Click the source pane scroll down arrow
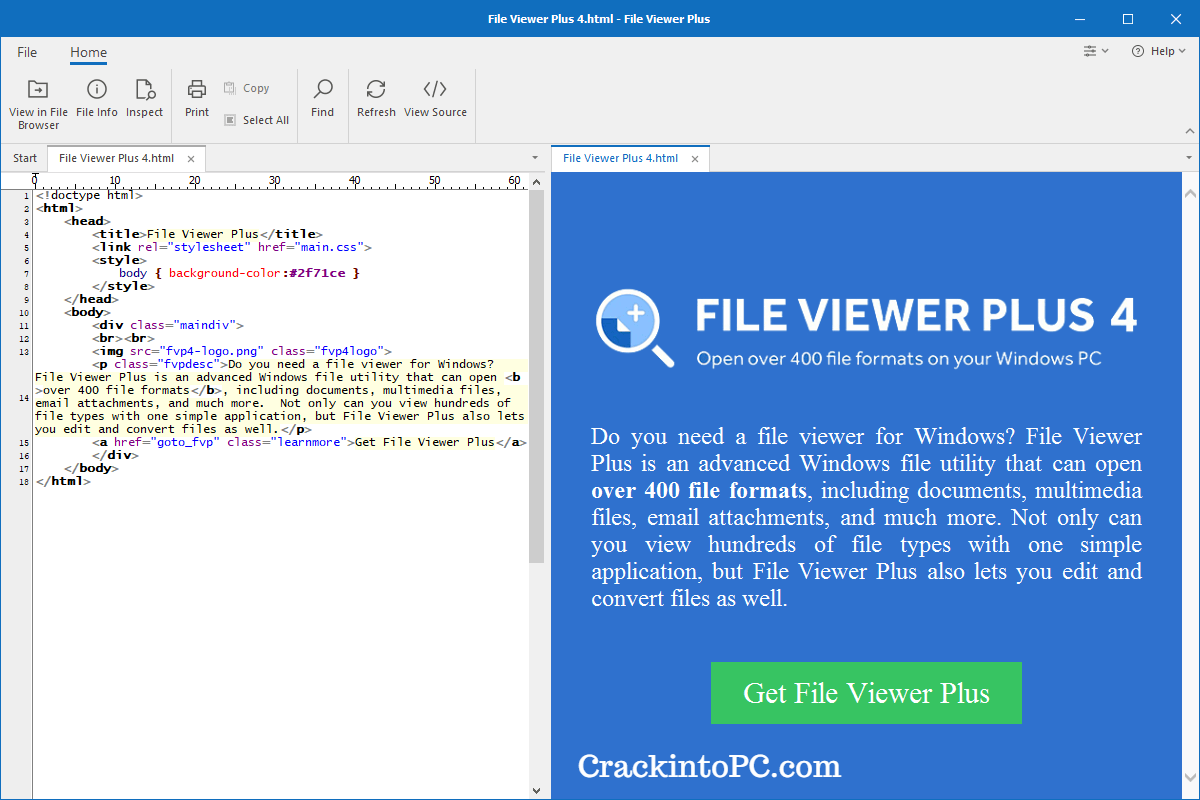 pos(536,790)
